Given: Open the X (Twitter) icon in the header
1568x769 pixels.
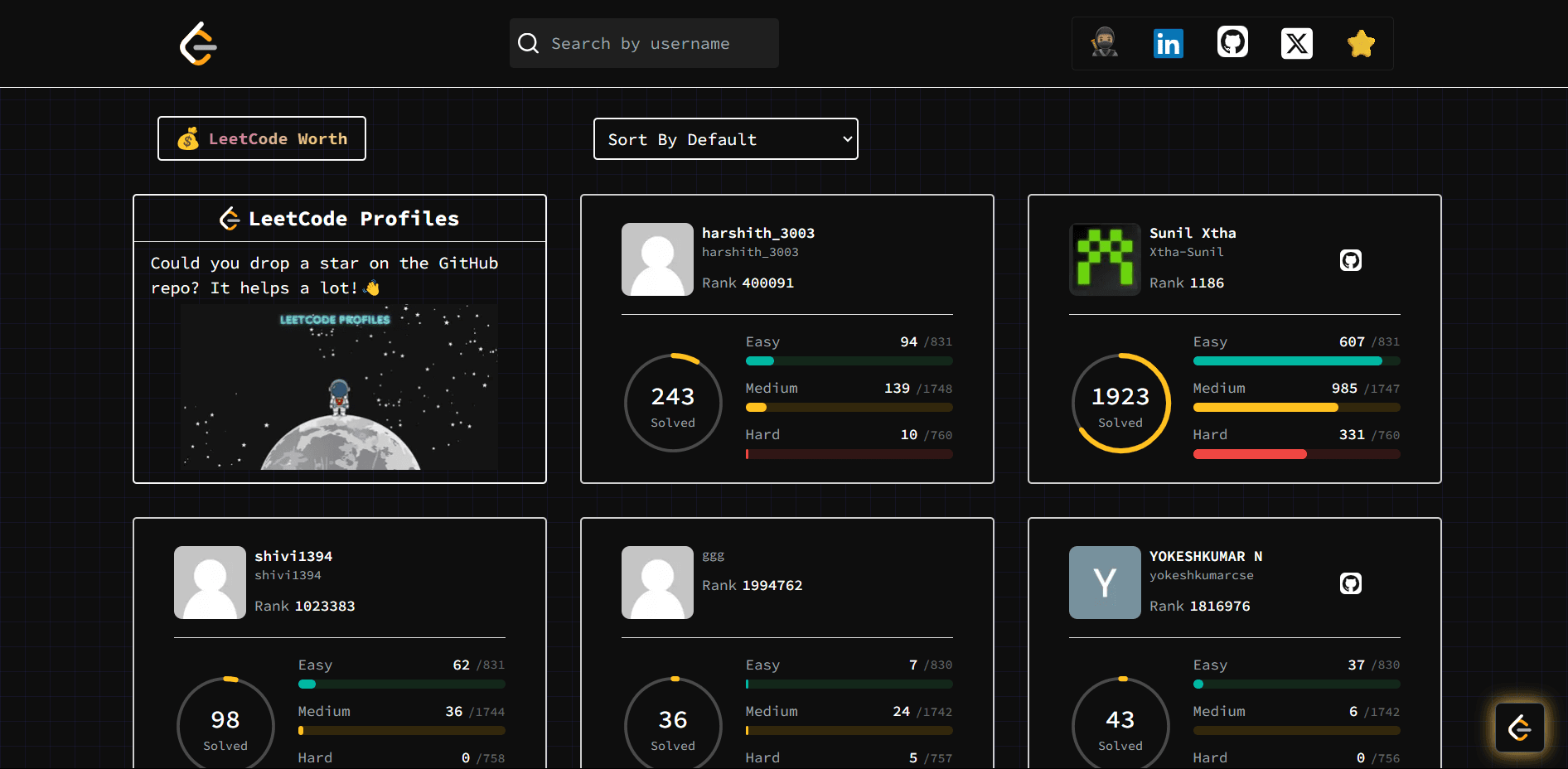Looking at the screenshot, I should (x=1296, y=43).
